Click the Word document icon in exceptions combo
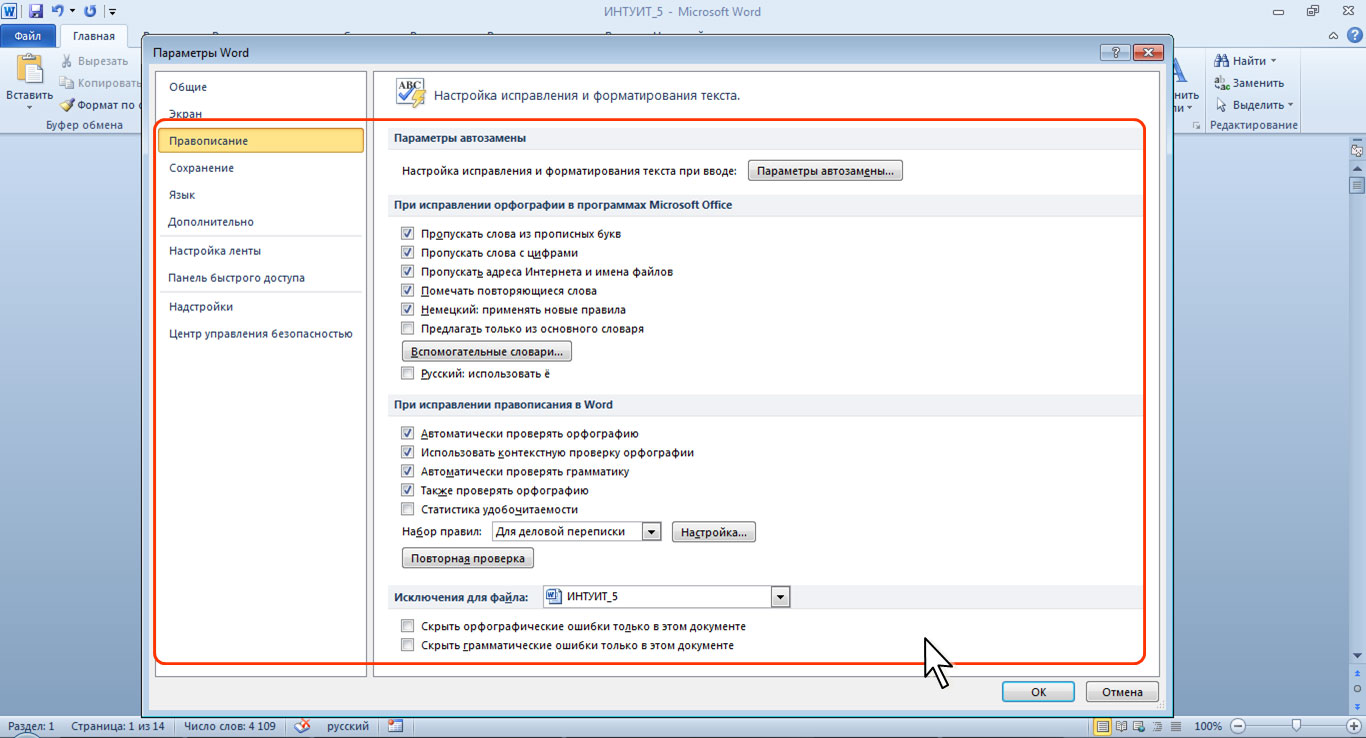The height and width of the screenshot is (738, 1366). click(553, 597)
